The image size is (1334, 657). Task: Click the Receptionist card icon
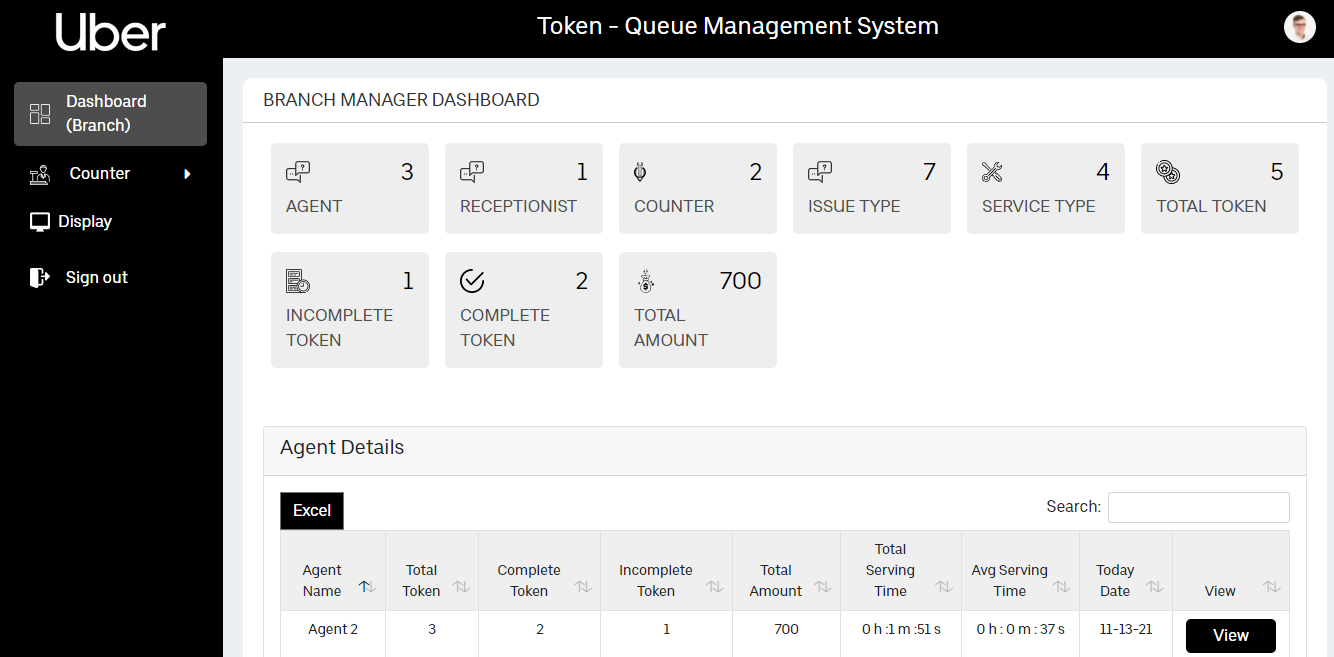(472, 172)
